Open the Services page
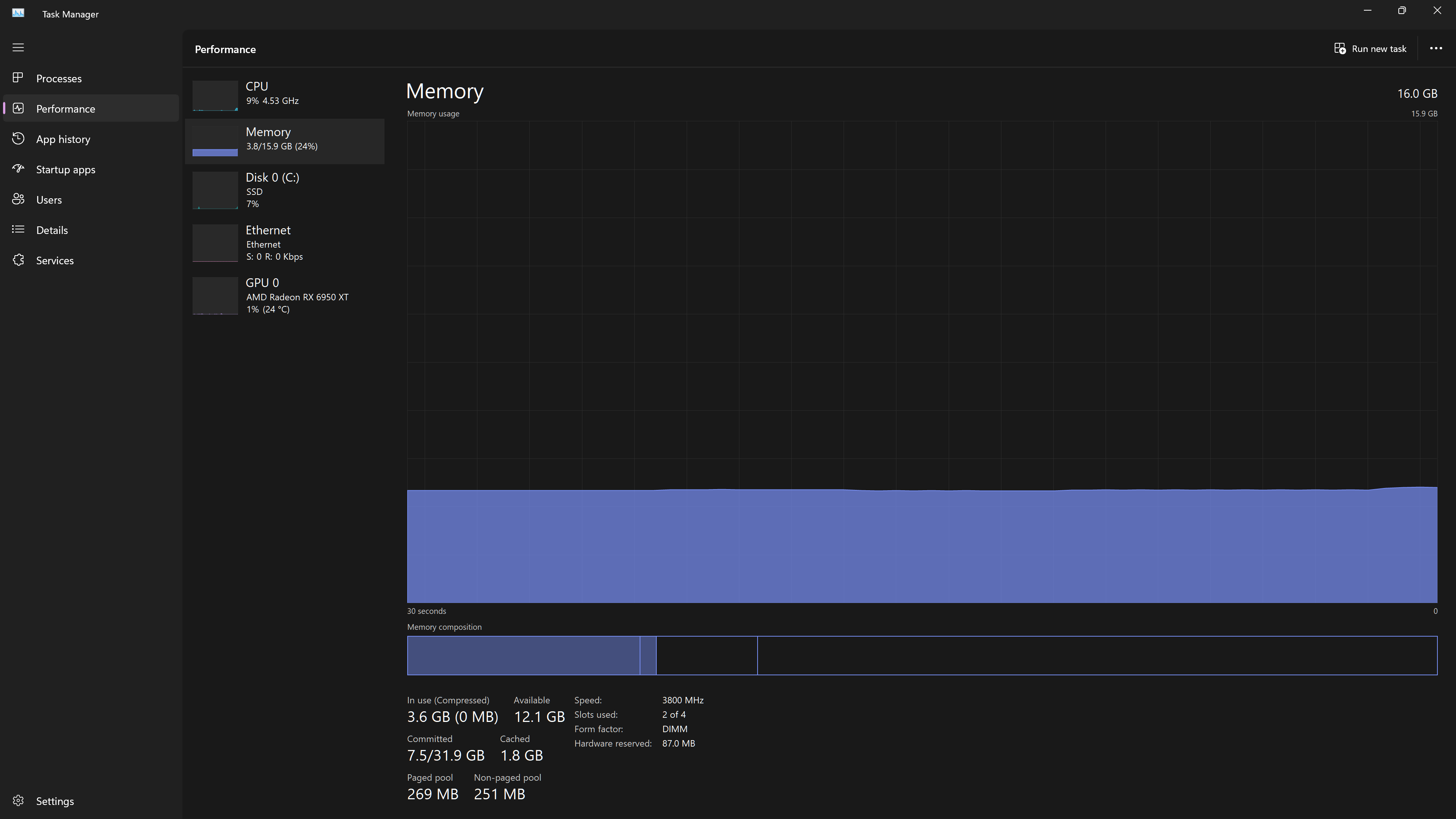The image size is (1456, 819). (x=91, y=260)
